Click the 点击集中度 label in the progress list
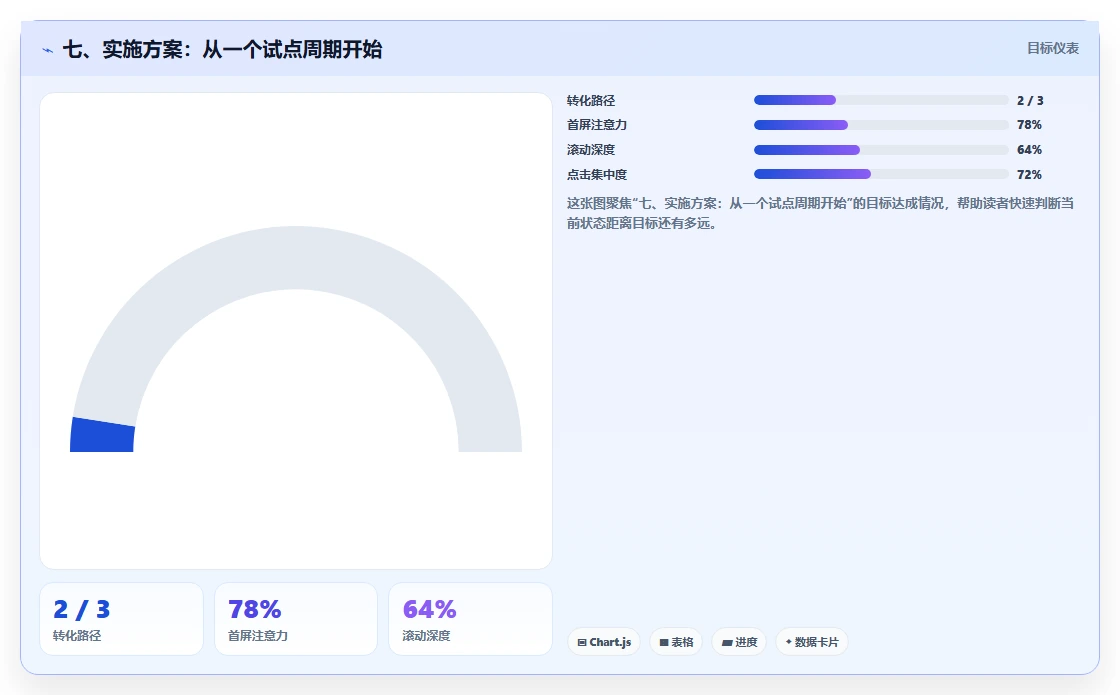The image size is (1120, 695). 596,174
